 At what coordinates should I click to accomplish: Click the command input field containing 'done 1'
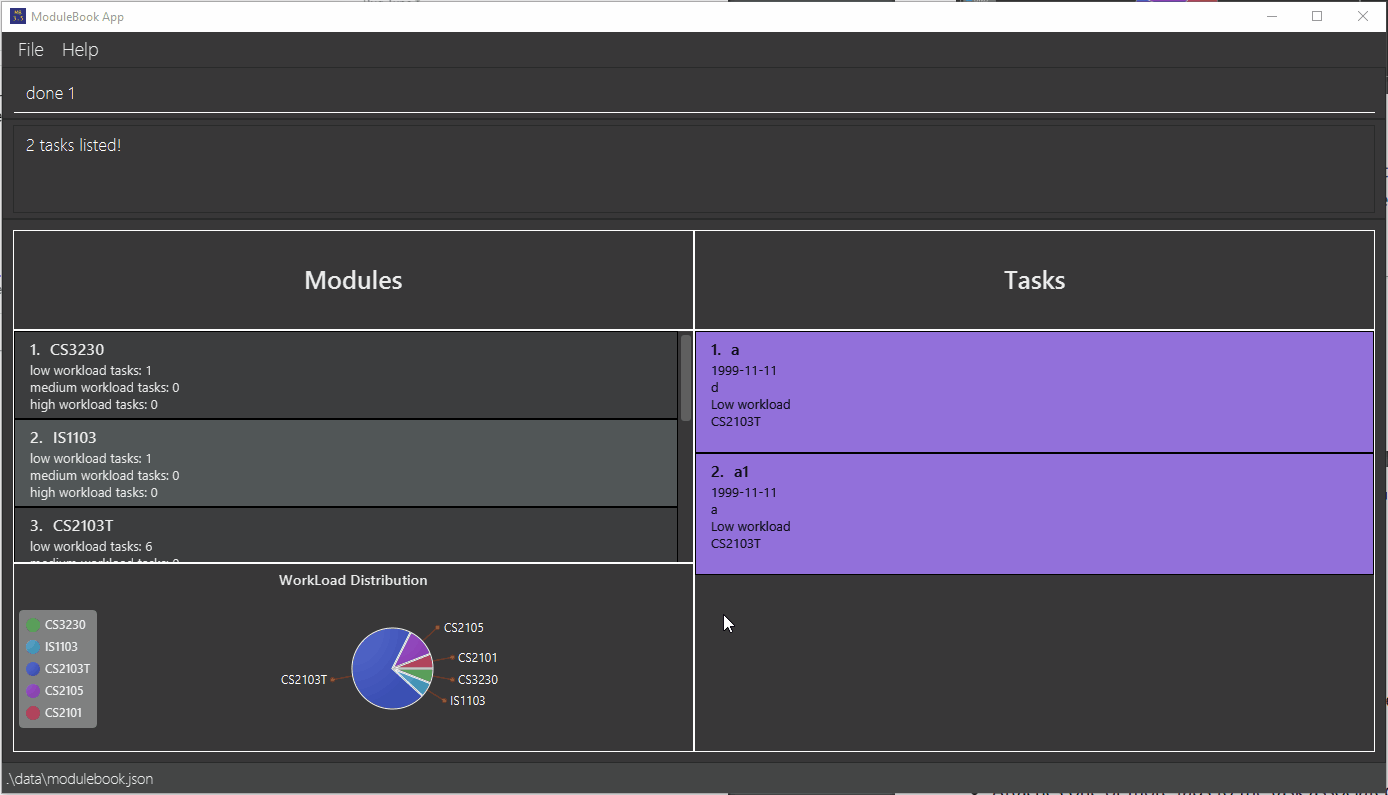point(694,93)
